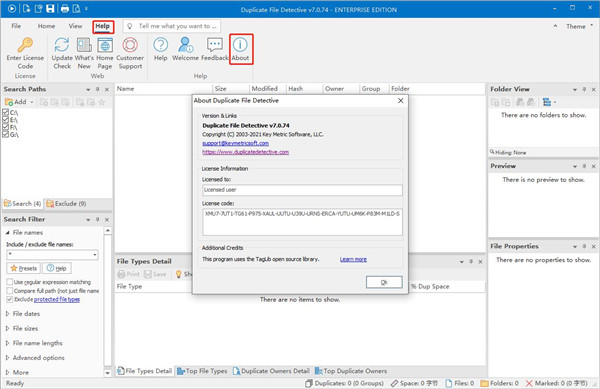Screen dimensions: 600x389
Task: Click Save in File Types Detail
Action: [155, 274]
